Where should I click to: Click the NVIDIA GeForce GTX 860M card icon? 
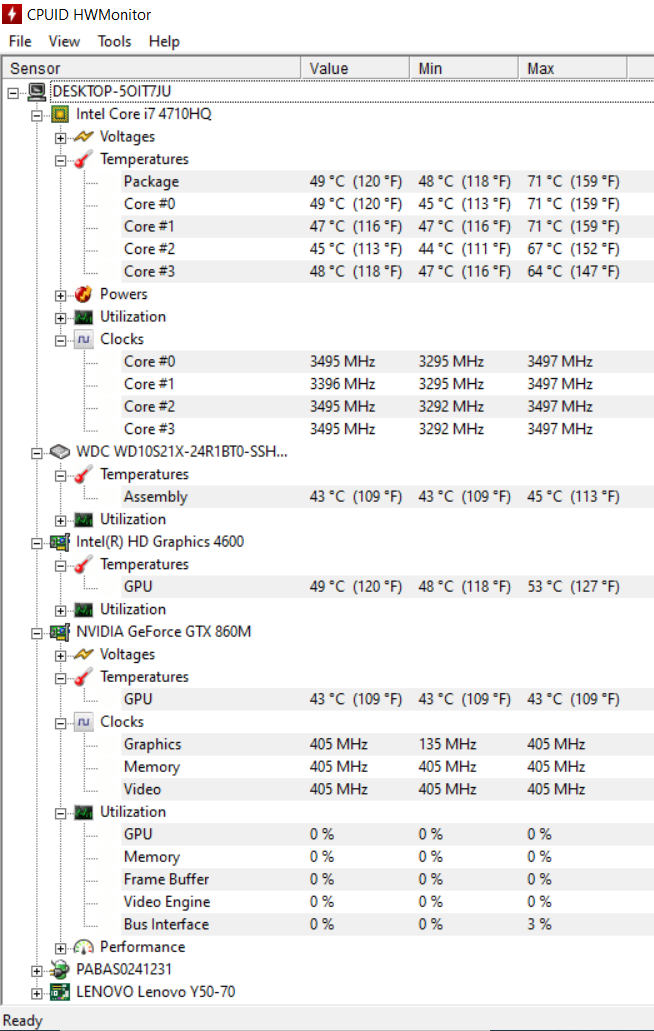pos(60,632)
